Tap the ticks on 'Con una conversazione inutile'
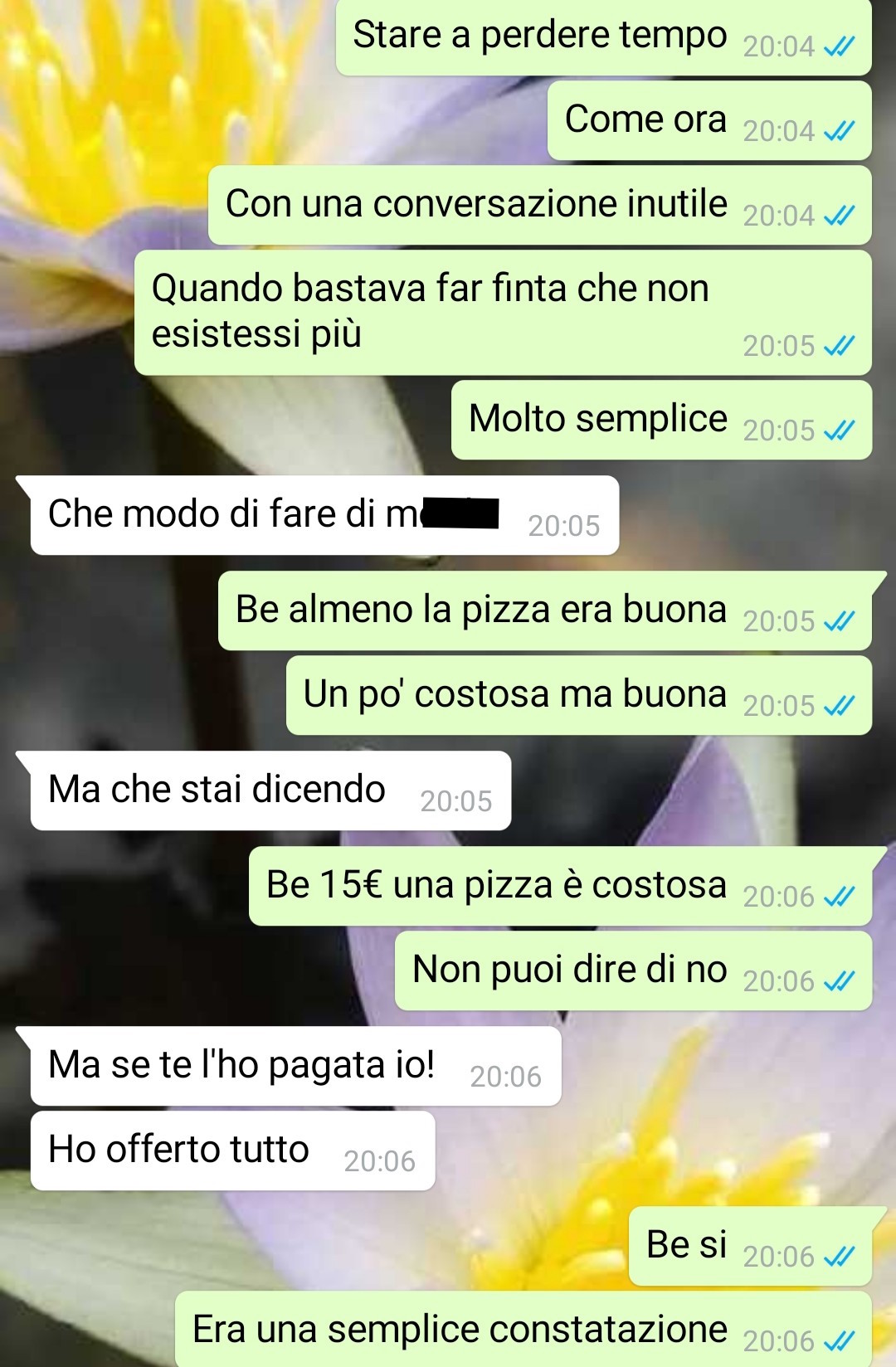Image resolution: width=896 pixels, height=1367 pixels. coord(839,216)
